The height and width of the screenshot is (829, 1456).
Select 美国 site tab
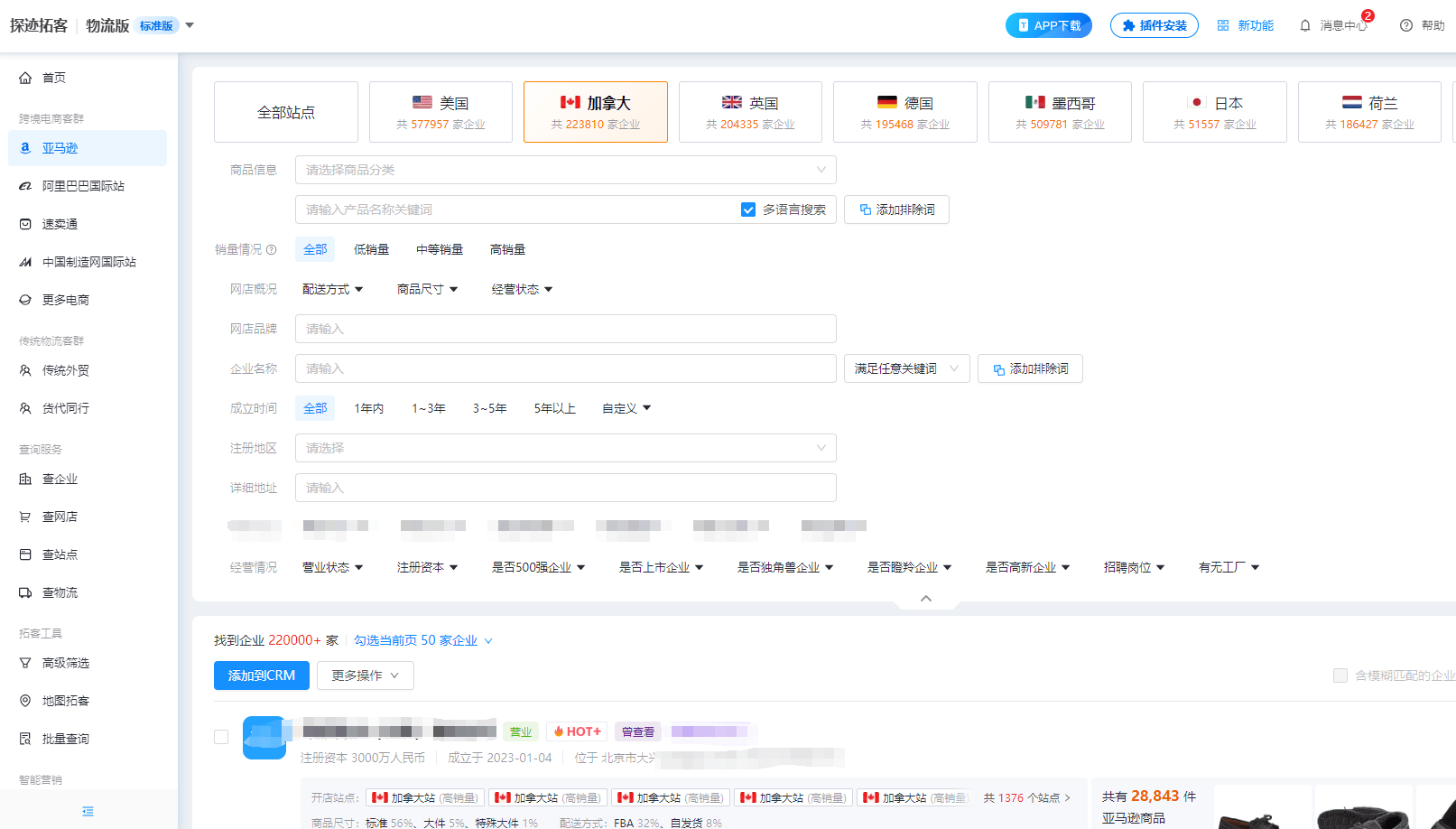[441, 112]
